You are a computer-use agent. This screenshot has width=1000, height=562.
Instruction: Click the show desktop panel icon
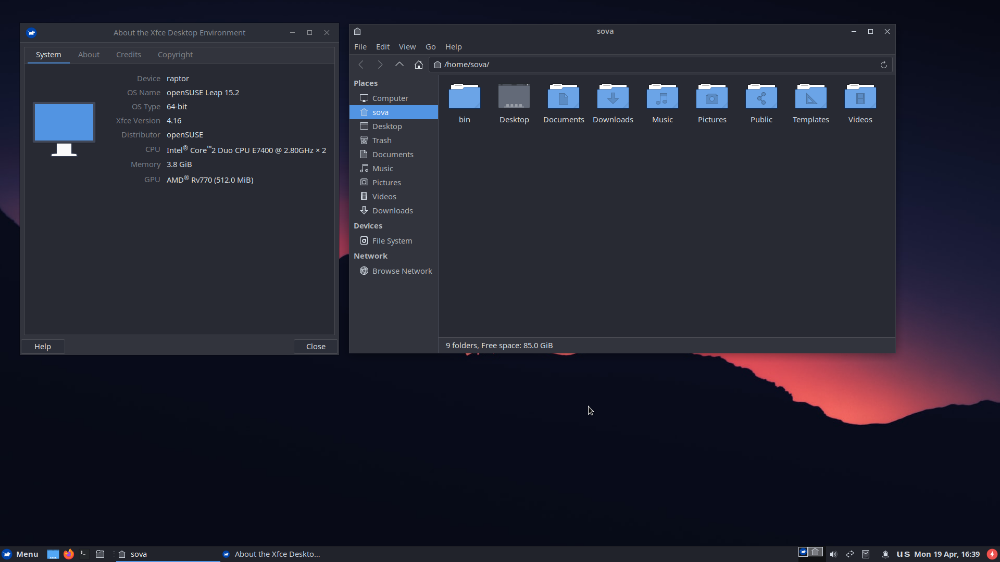click(x=53, y=554)
